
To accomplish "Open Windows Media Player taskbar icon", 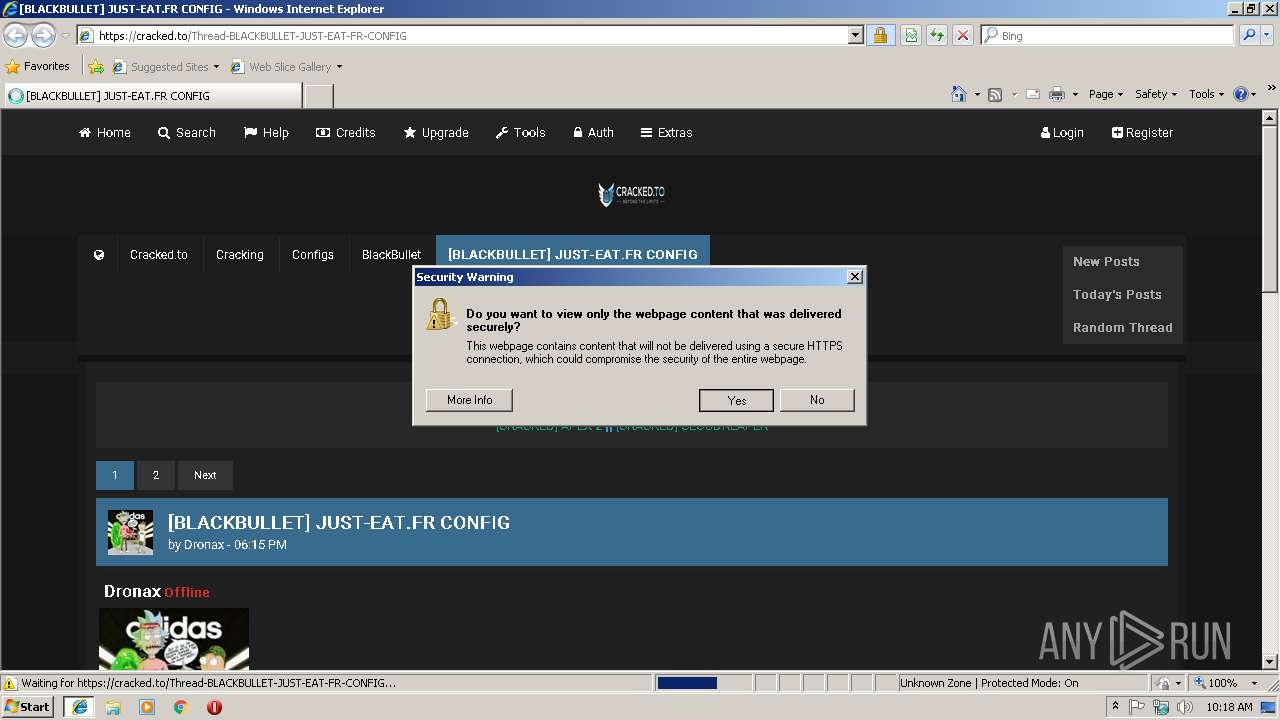I will [x=147, y=707].
